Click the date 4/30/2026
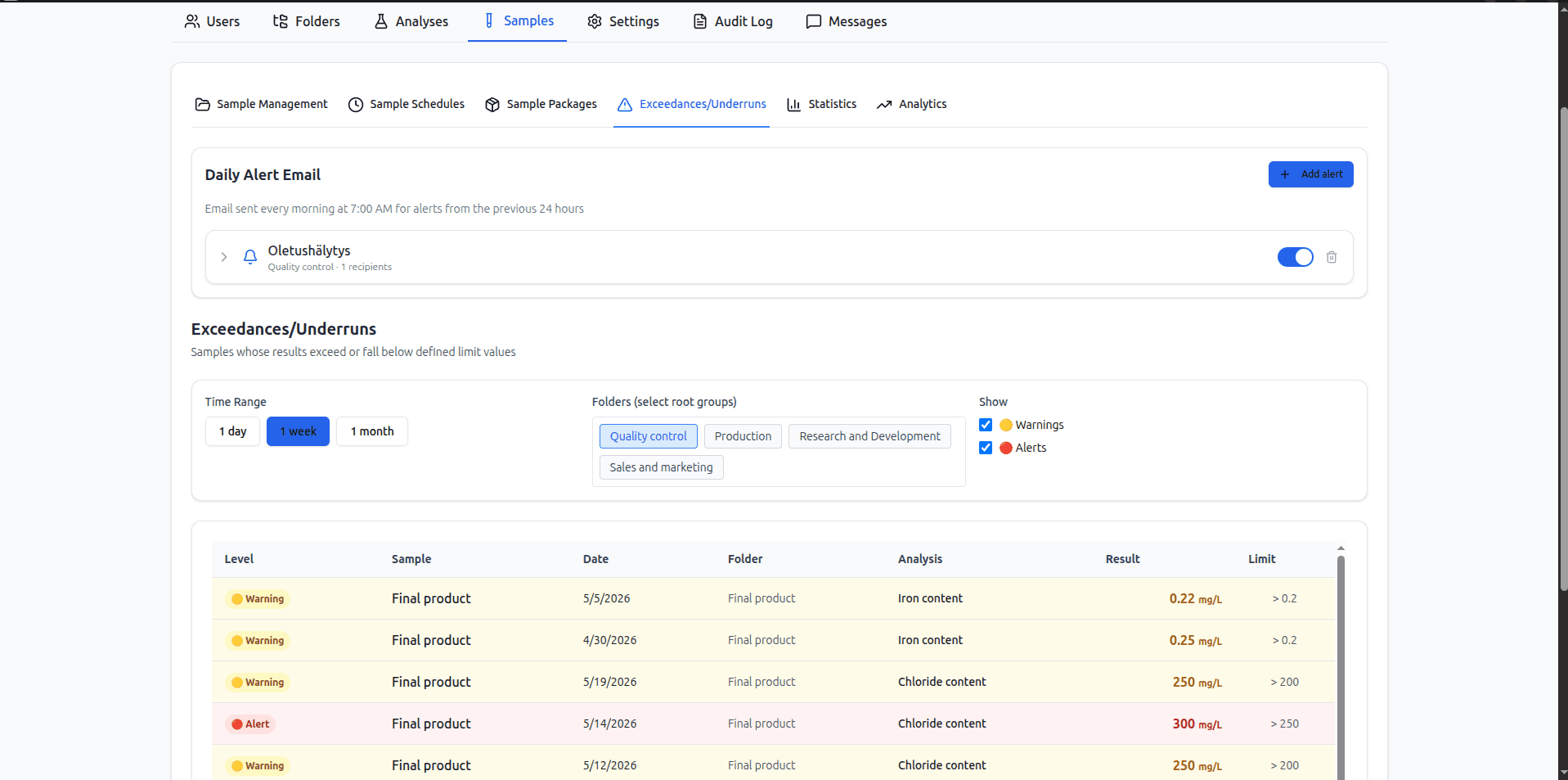Screen dimensions: 1568x780 pos(609,640)
